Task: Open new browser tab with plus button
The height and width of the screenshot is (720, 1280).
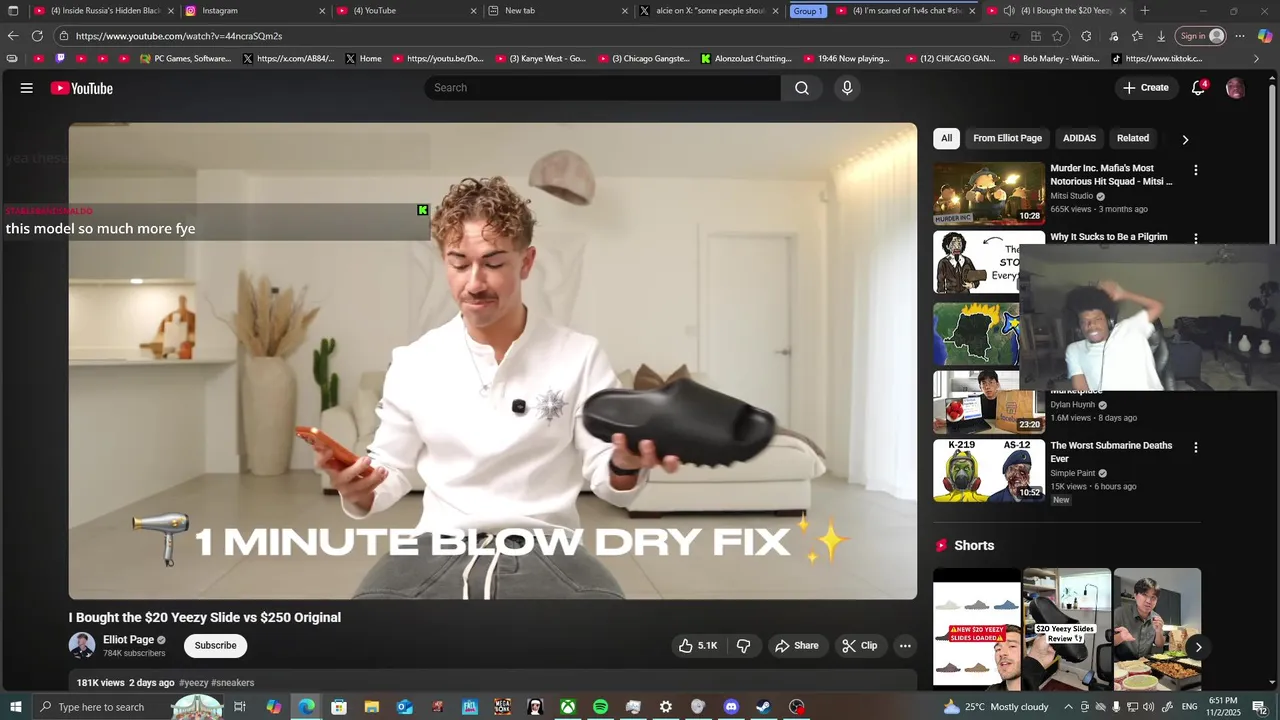Action: (1145, 11)
